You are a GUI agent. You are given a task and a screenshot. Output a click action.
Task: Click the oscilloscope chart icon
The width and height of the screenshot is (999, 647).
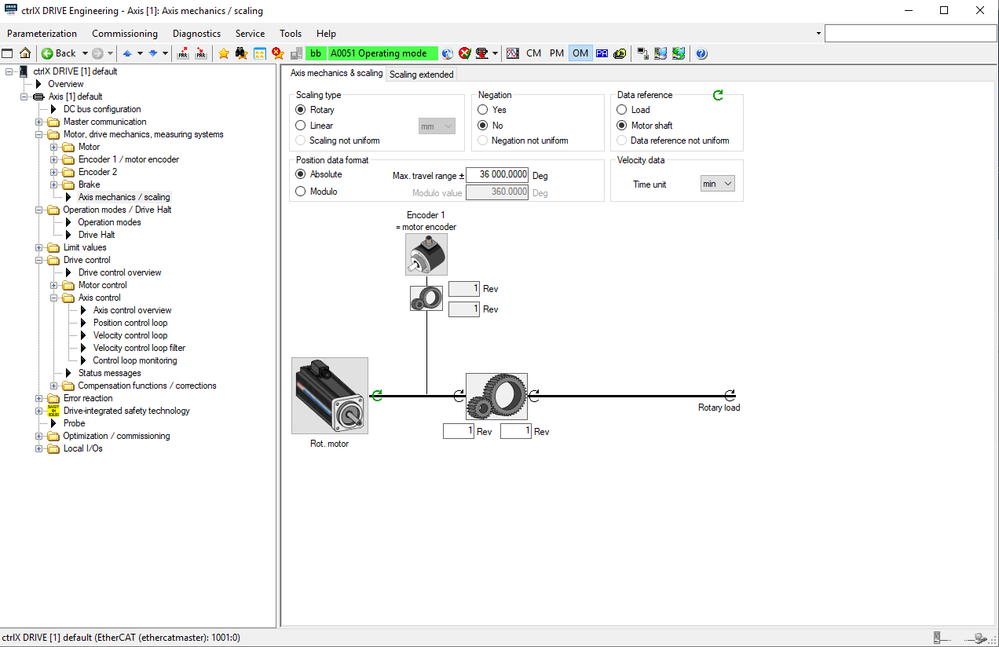[x=513, y=53]
